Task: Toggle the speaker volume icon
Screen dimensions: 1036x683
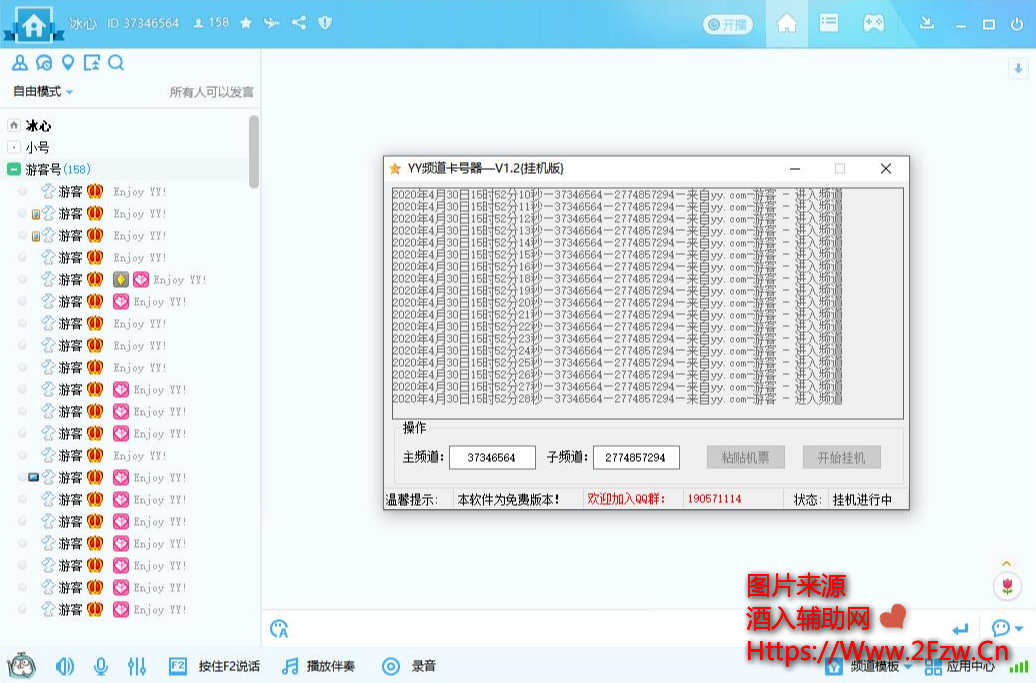Action: (x=65, y=666)
